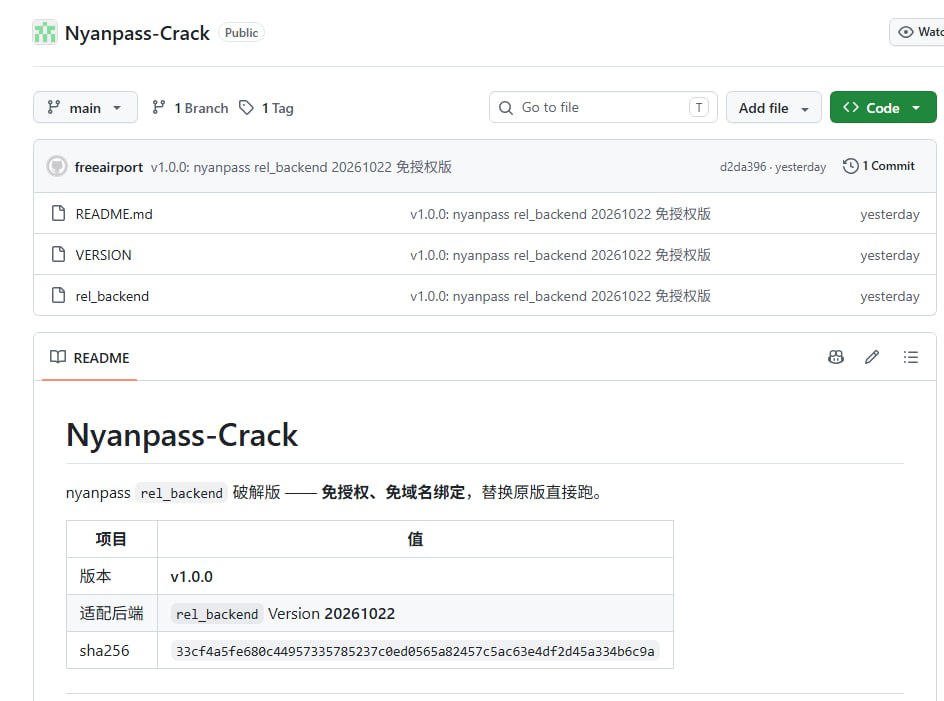Click the Nyanpass-Crack repository avatar icon
944x701 pixels.
click(x=45, y=33)
